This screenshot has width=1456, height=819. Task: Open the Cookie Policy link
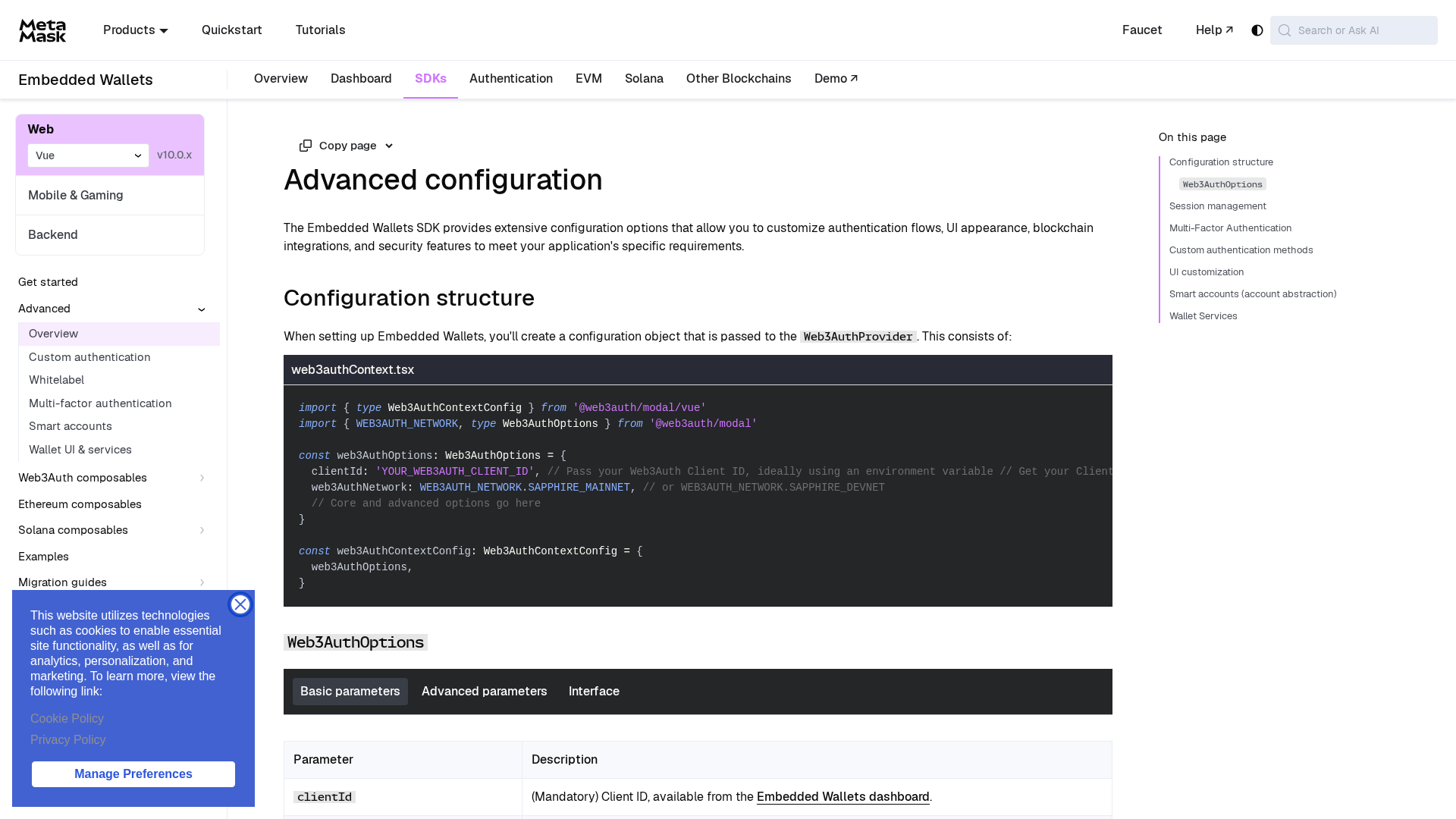[67, 719]
